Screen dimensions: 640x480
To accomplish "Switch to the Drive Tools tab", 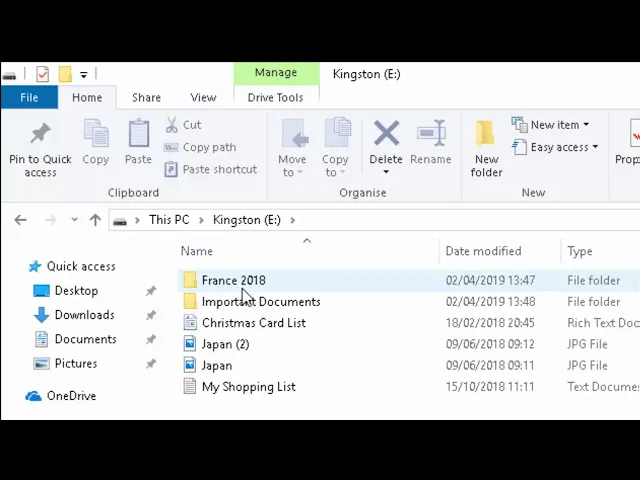I will point(276,98).
